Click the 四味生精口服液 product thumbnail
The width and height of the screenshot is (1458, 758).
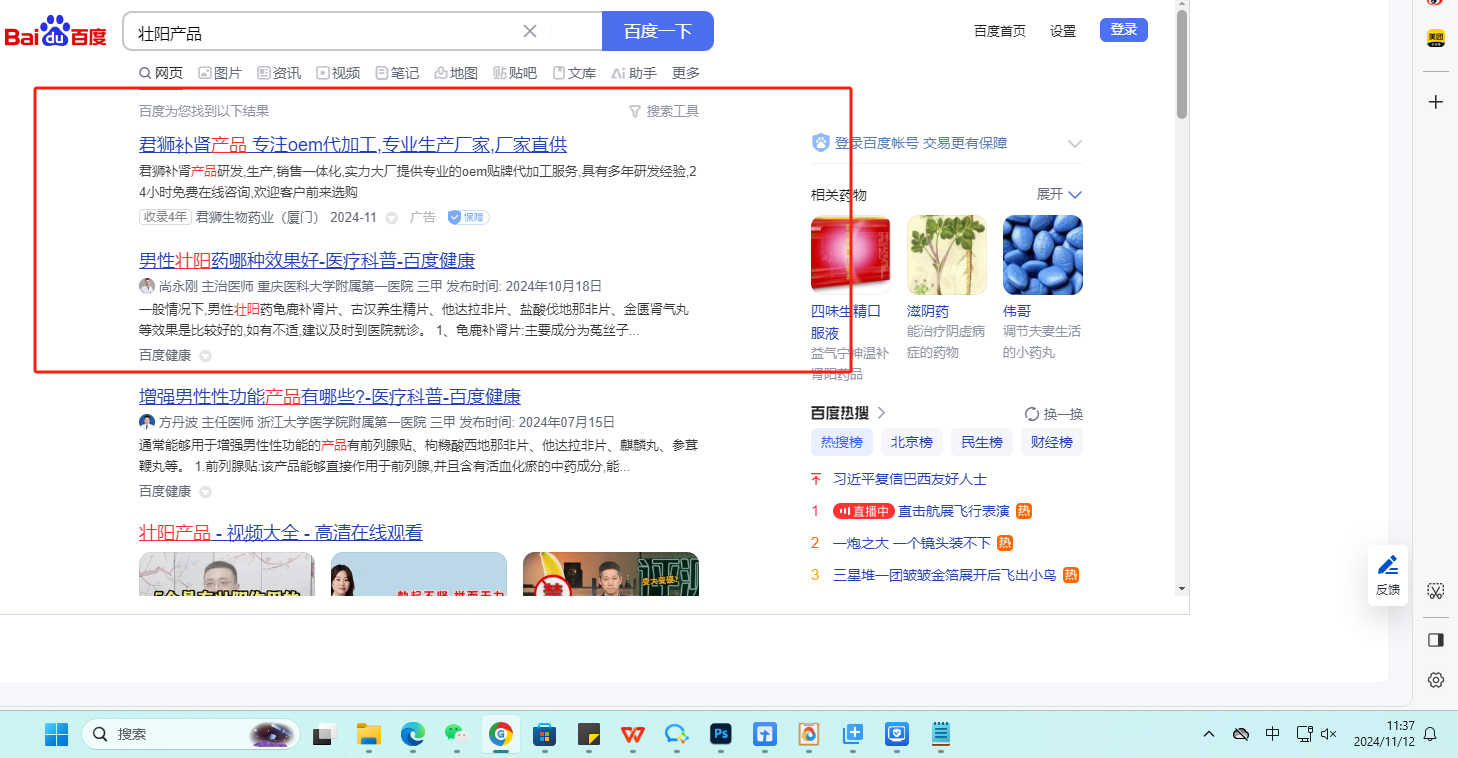coord(851,255)
